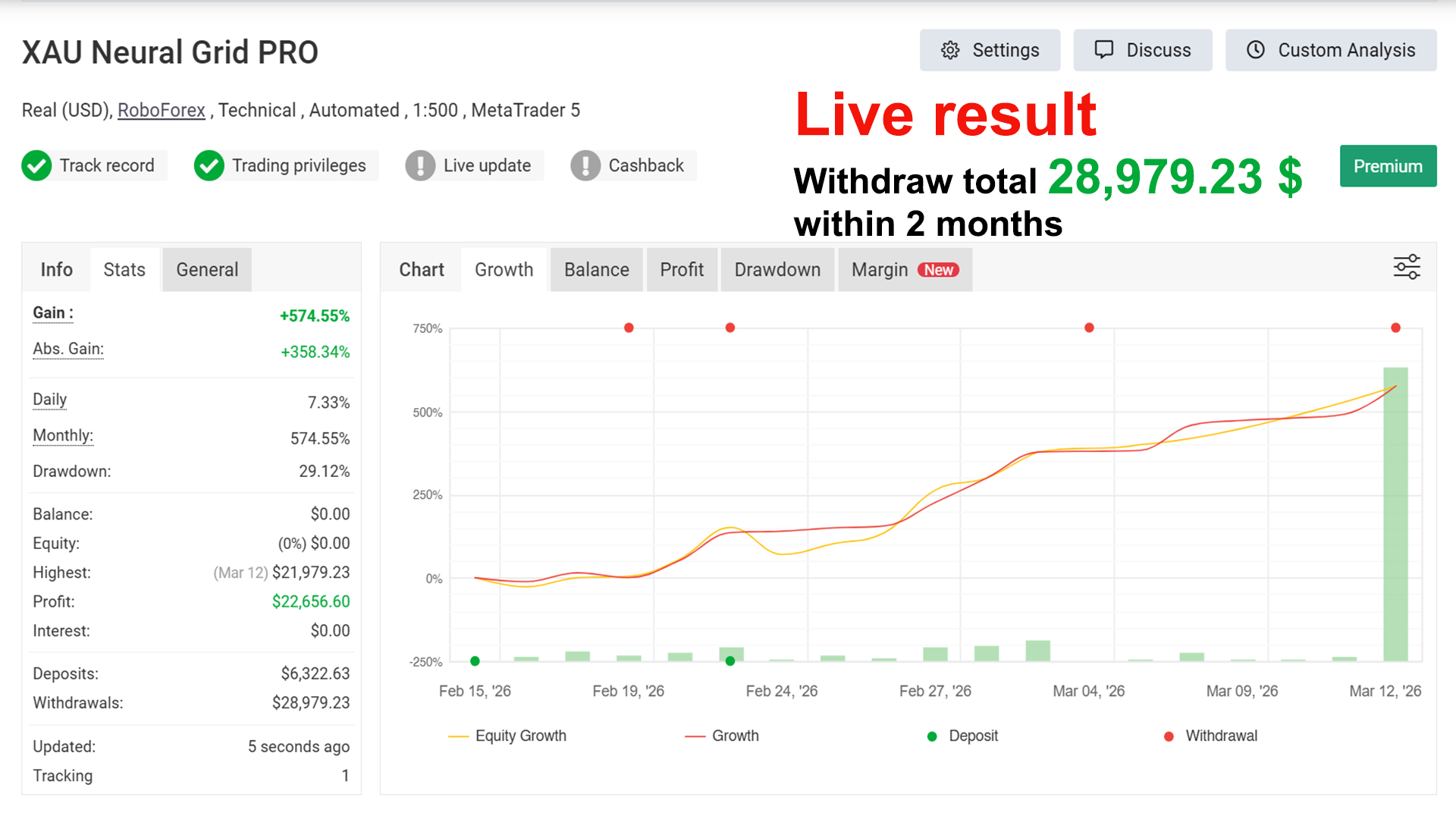Switch to the Stats tab
This screenshot has height=819, width=1456.
click(x=124, y=270)
